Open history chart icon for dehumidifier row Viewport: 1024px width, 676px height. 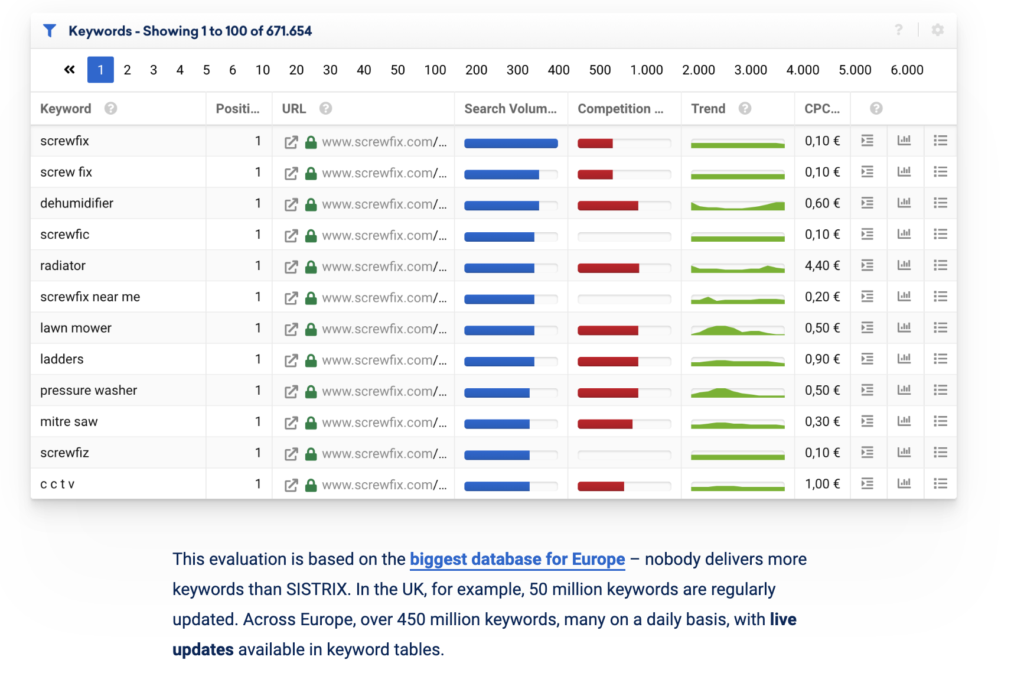click(904, 203)
